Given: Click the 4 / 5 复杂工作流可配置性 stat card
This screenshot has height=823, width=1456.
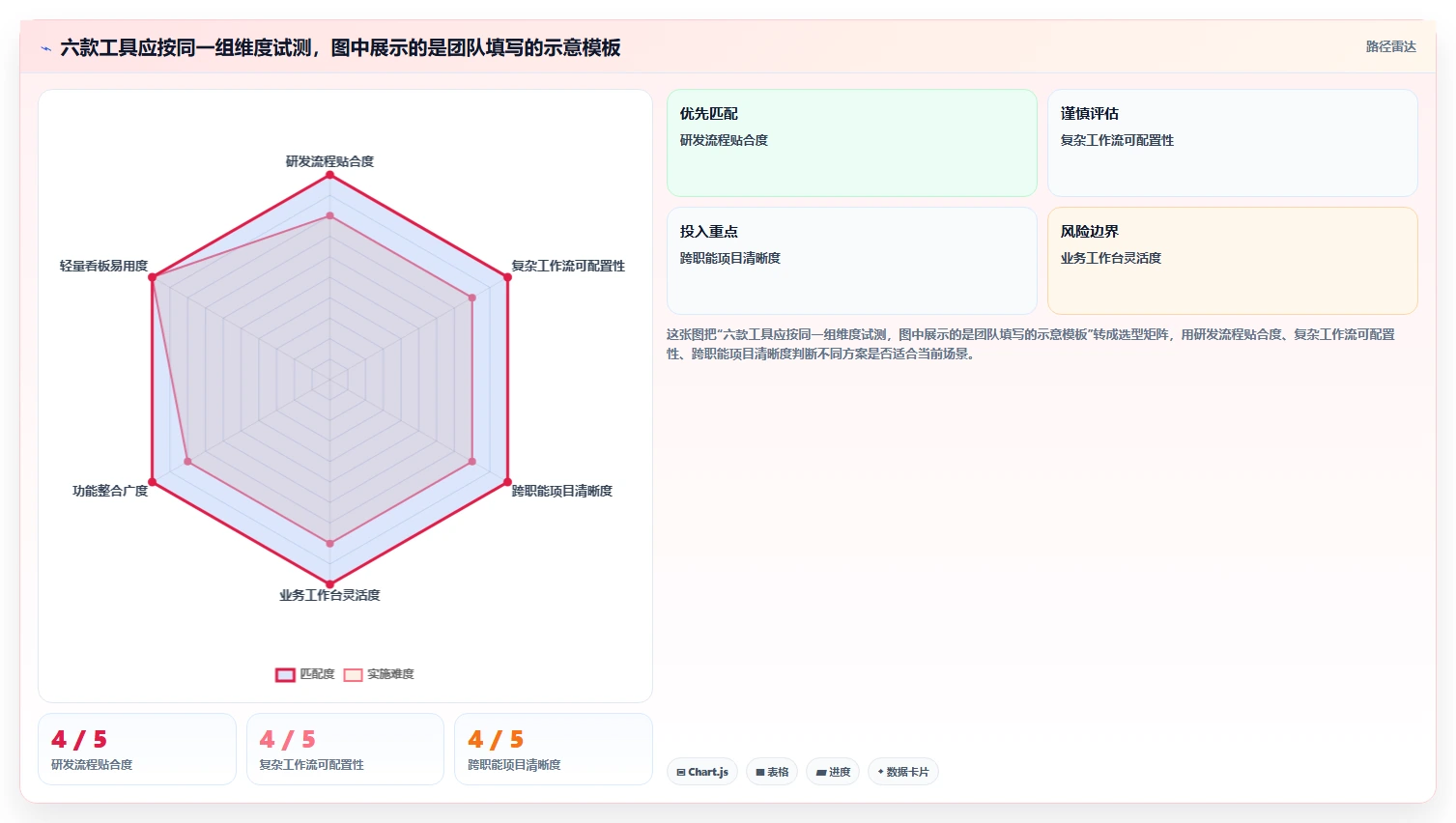Looking at the screenshot, I should pyautogui.click(x=345, y=750).
